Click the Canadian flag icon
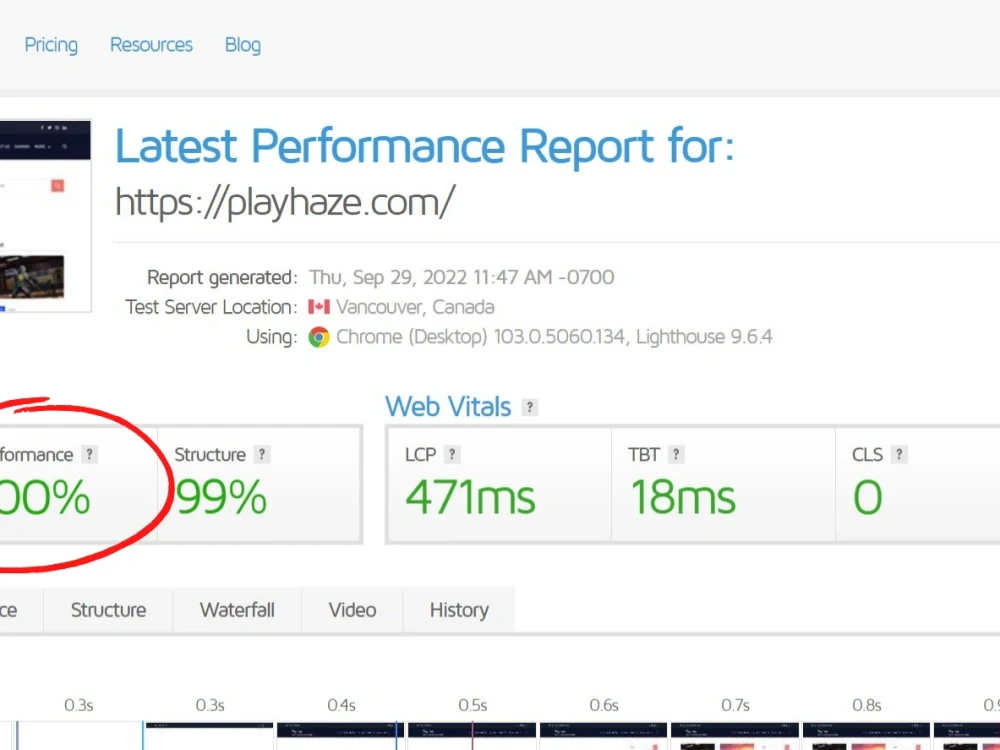This screenshot has width=1000, height=750. 320,307
